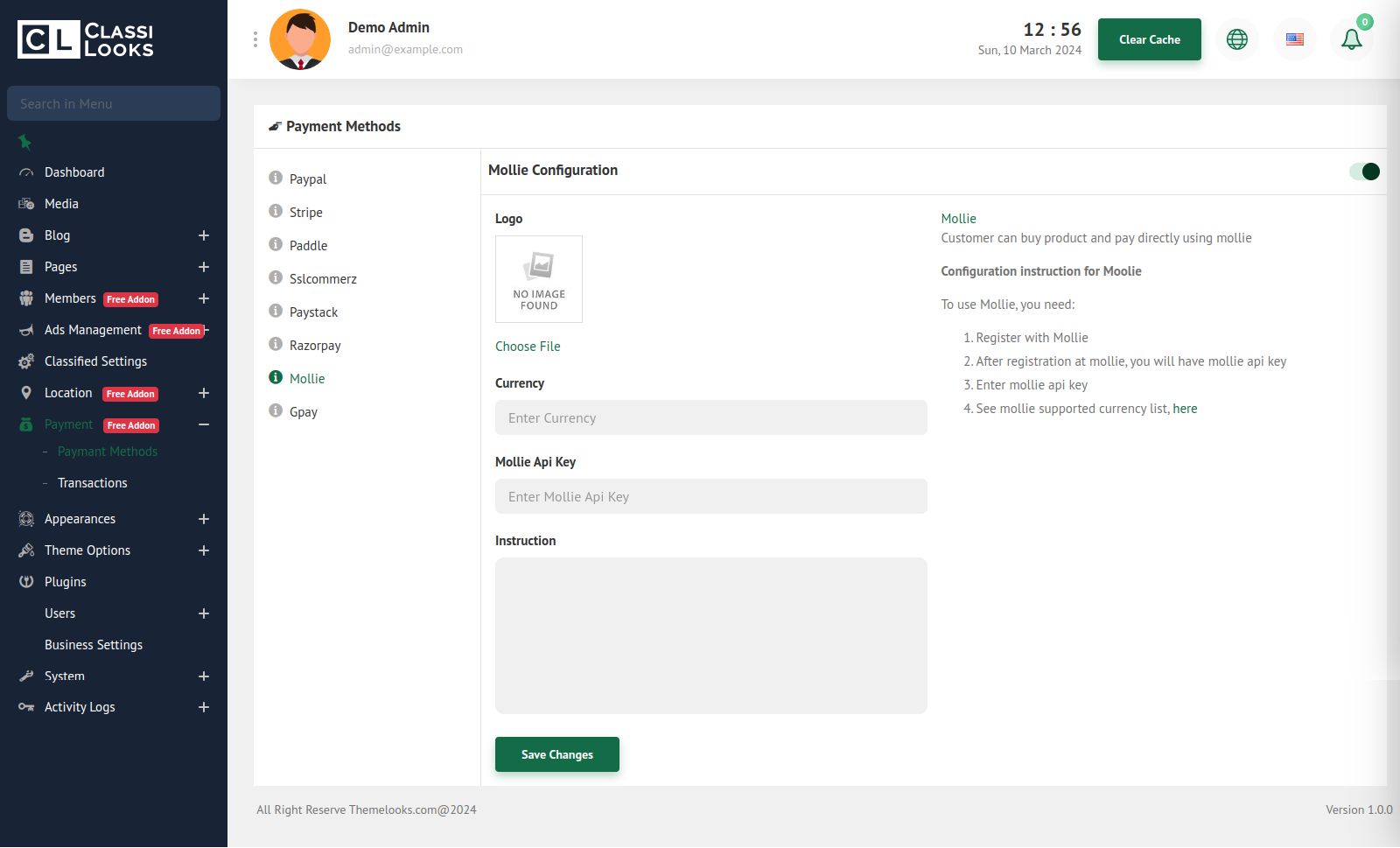This screenshot has width=1400, height=848.
Task: Collapse the Payment menu section
Action: pyautogui.click(x=203, y=424)
